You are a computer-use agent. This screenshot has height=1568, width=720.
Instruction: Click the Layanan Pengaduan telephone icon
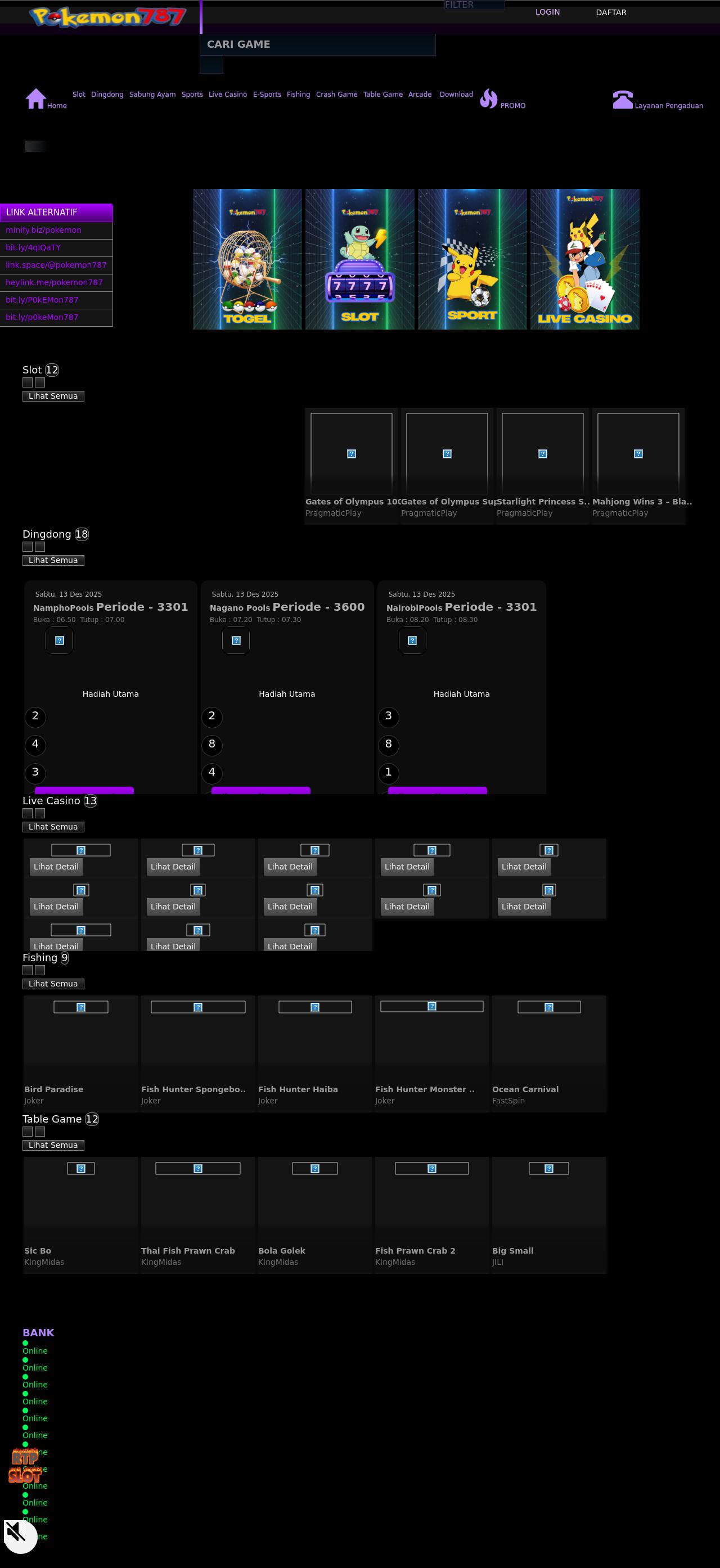pos(622,100)
